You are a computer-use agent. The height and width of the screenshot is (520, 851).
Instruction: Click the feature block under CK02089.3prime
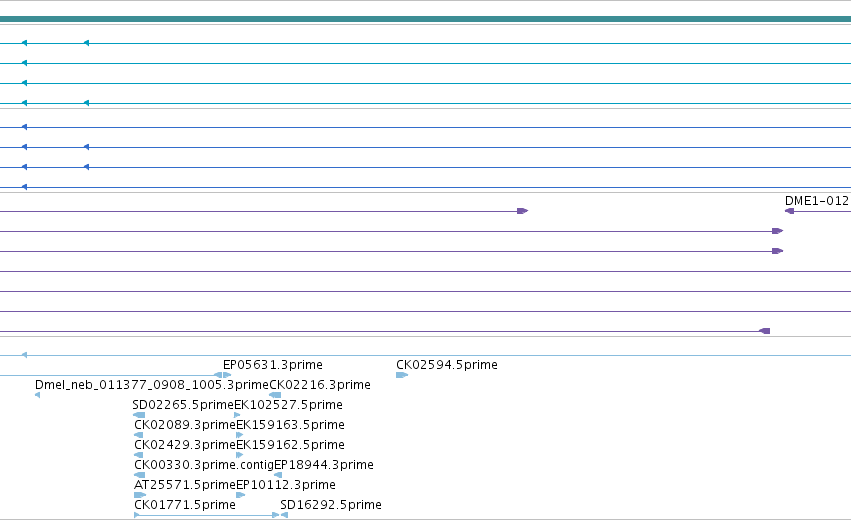(138, 435)
